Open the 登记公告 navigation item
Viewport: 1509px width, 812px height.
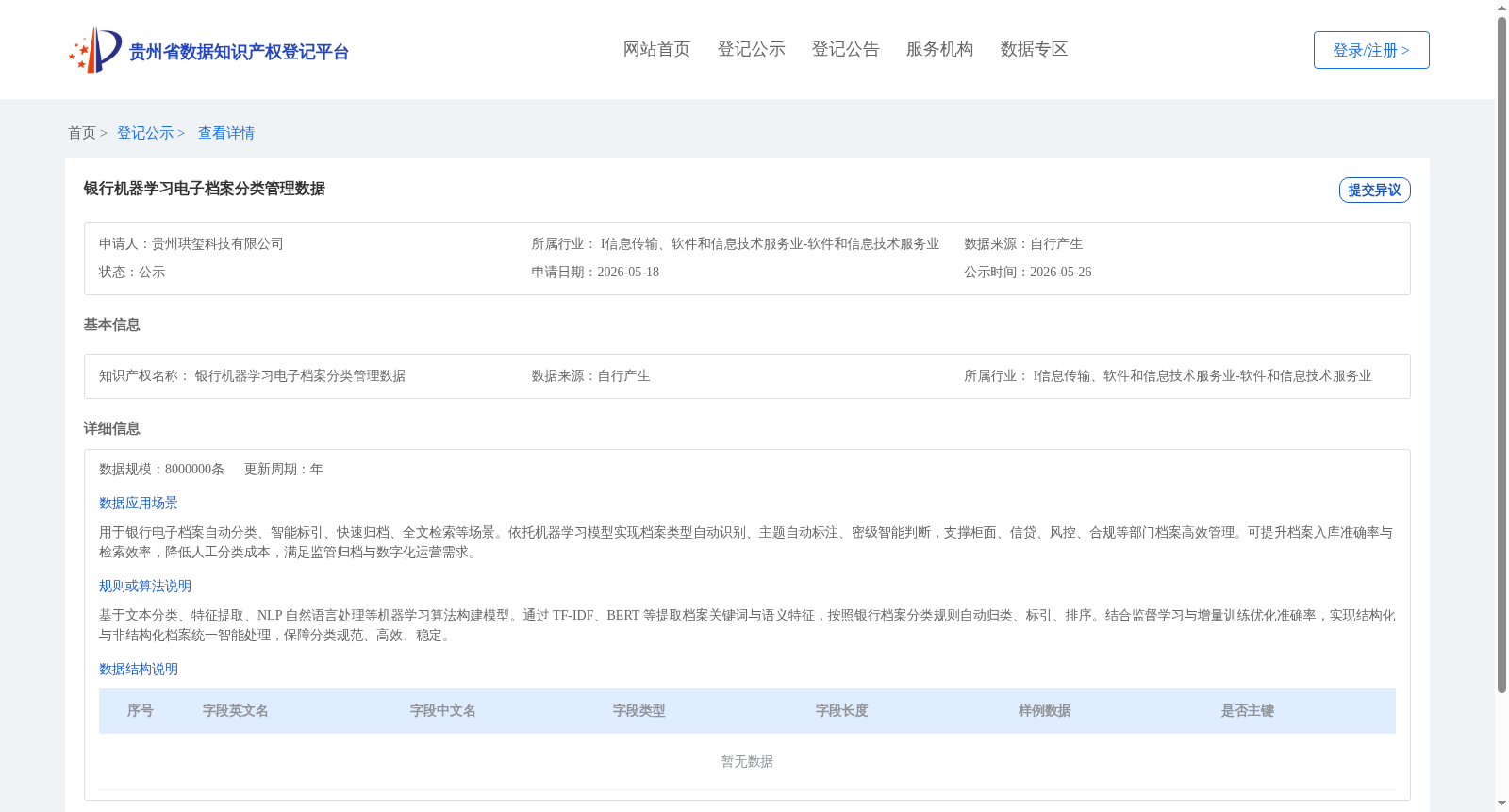845,49
